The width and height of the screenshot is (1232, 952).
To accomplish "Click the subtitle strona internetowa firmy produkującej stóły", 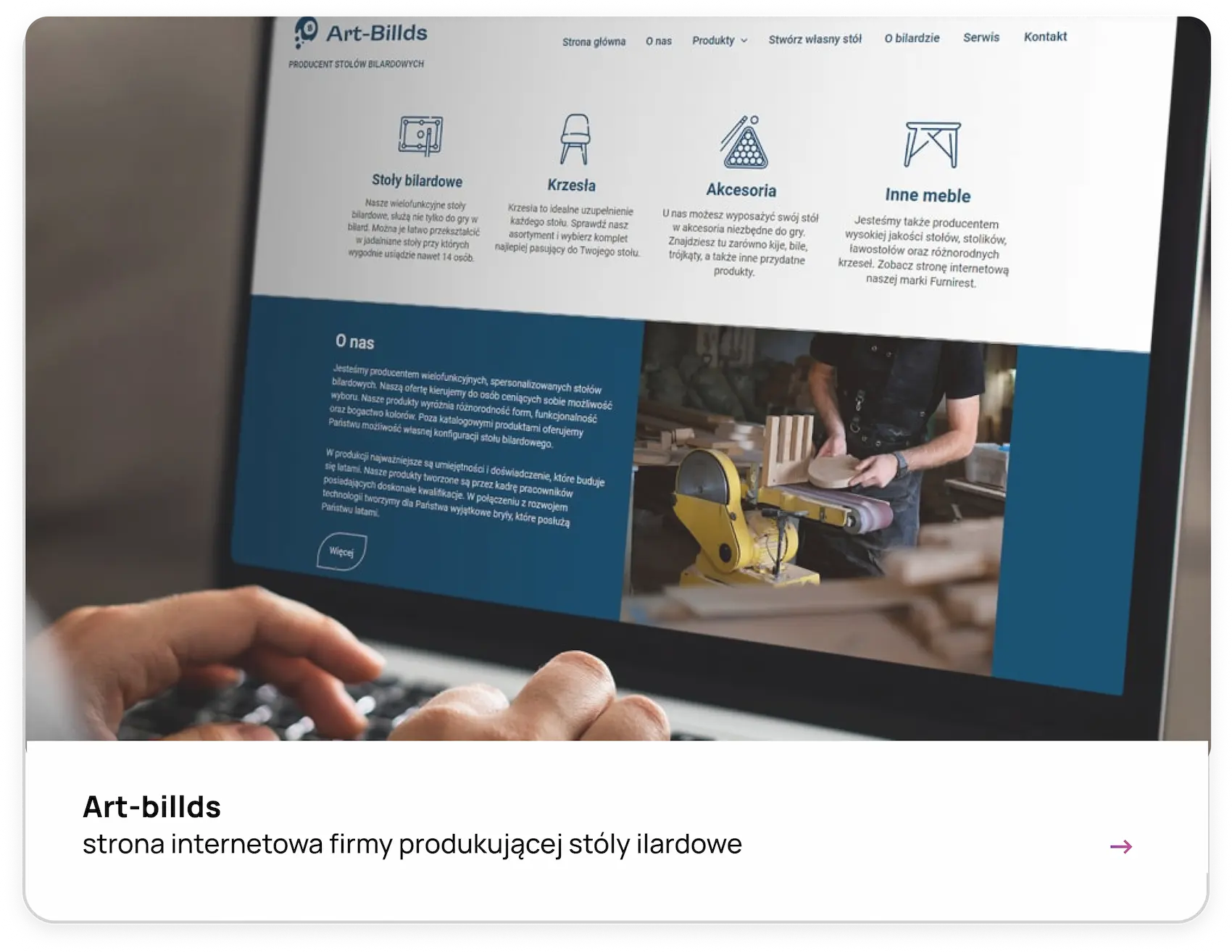I will (412, 844).
